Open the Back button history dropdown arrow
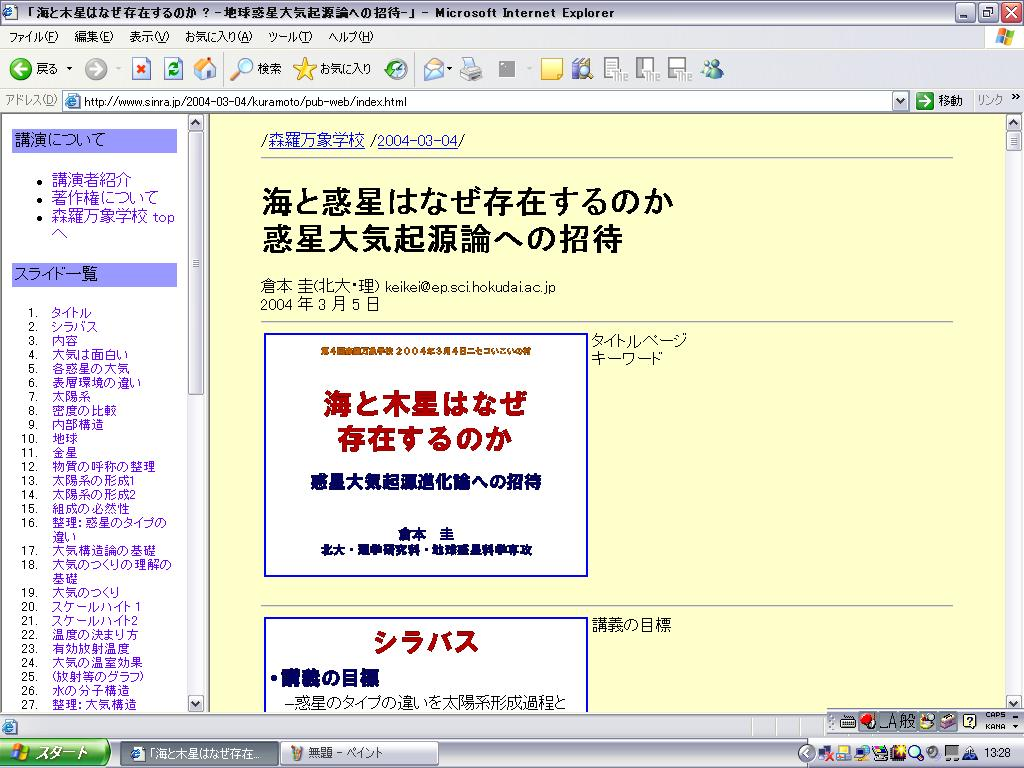This screenshot has width=1024, height=768. 69,69
